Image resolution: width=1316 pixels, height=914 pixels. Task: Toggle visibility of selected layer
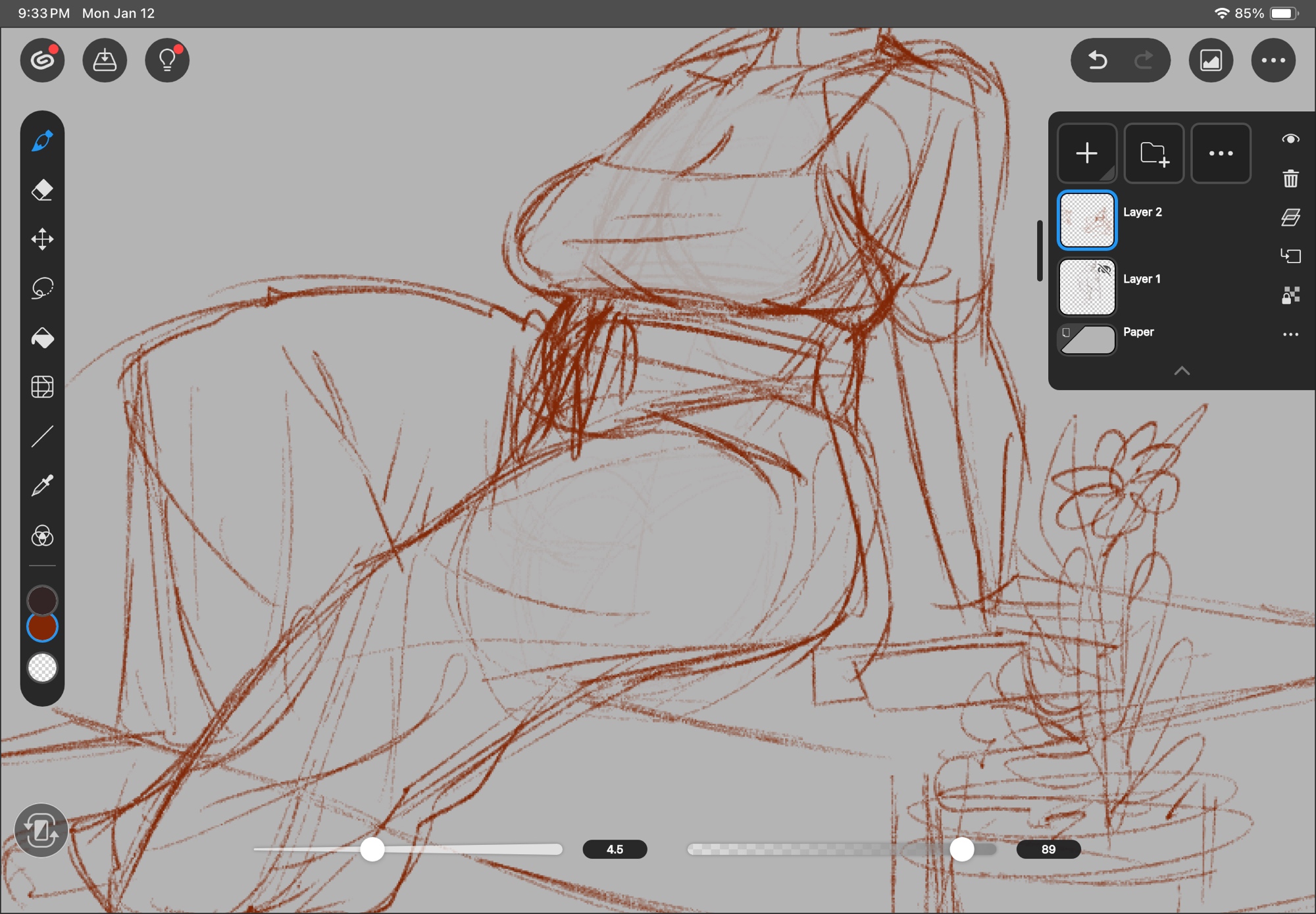(1290, 139)
